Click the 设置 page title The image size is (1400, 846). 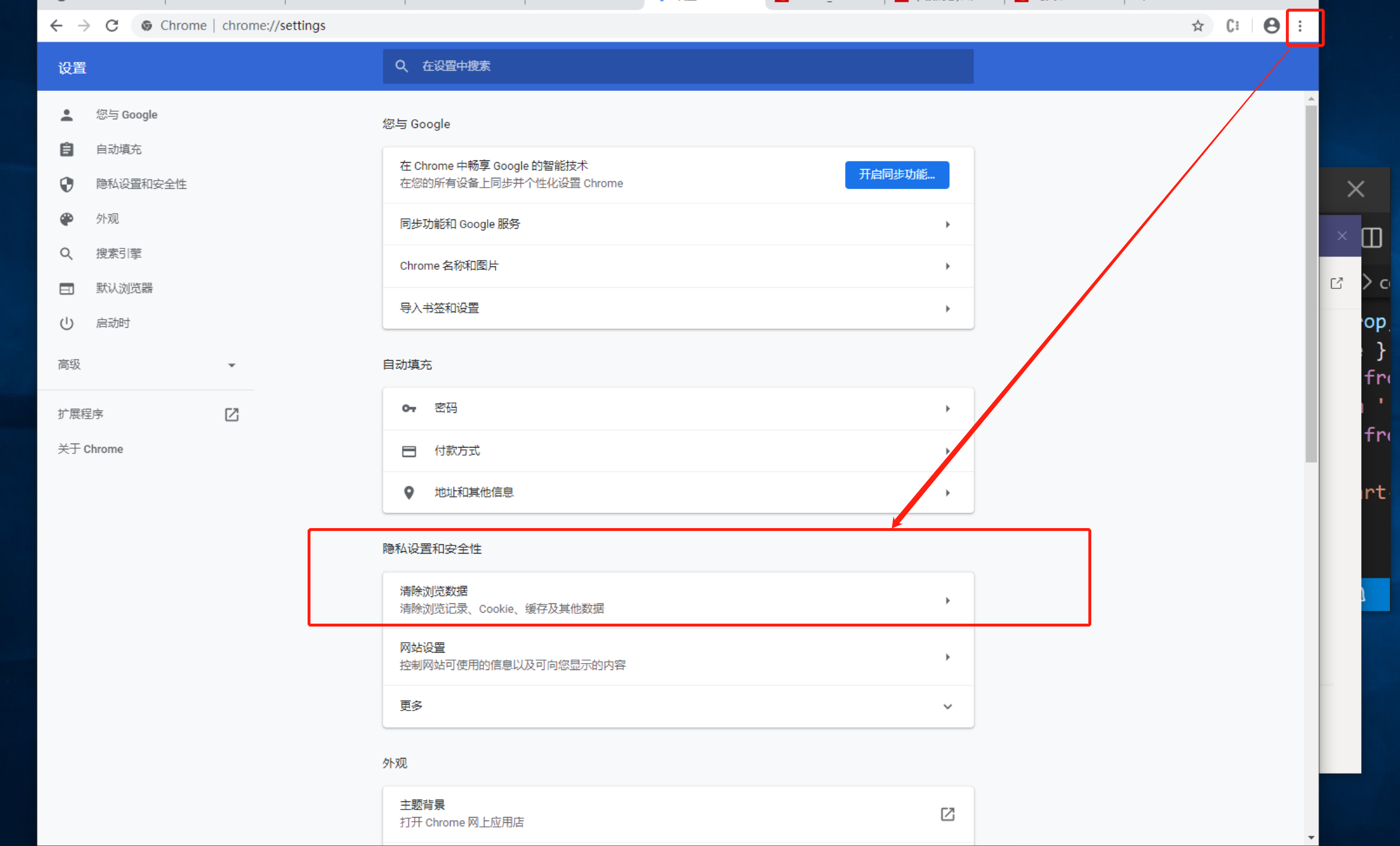tap(72, 68)
